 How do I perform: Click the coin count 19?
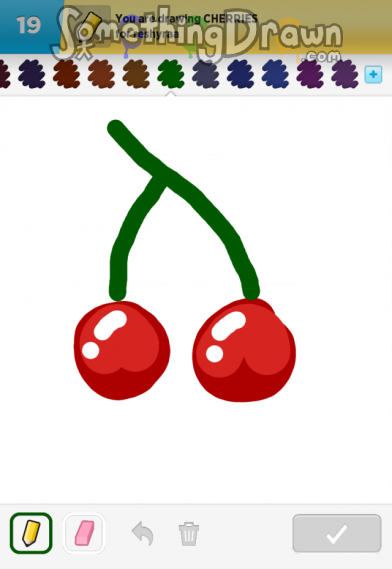pyautogui.click(x=28, y=25)
